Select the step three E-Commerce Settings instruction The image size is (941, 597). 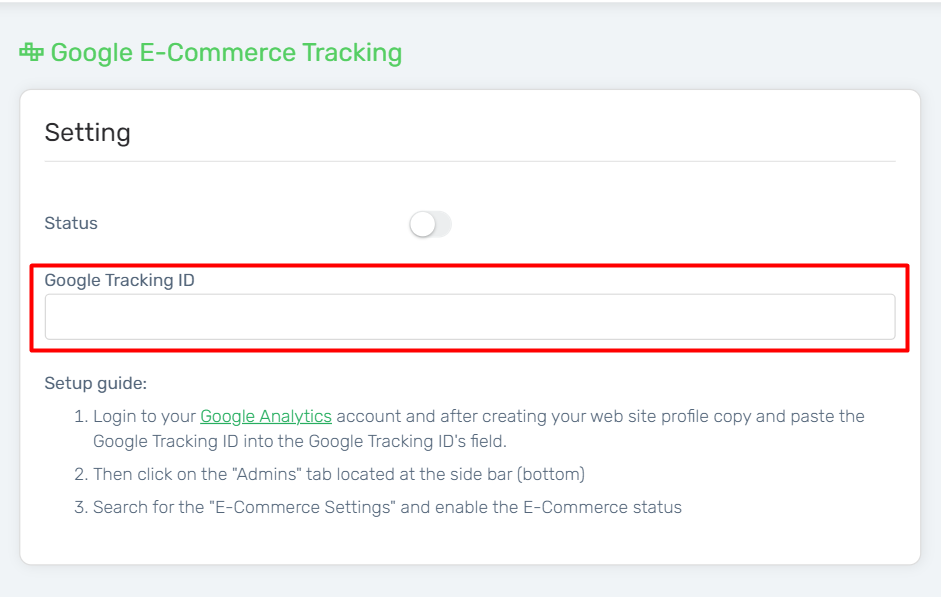[378, 507]
